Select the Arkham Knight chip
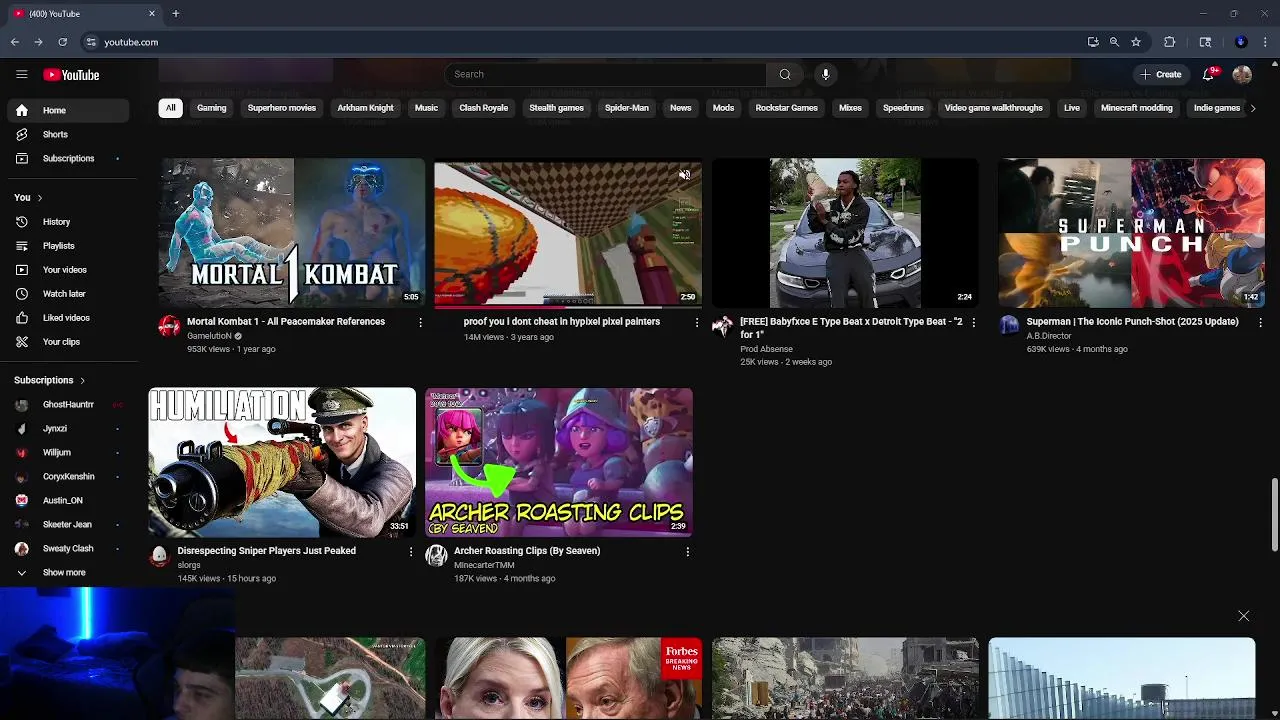 coord(365,108)
